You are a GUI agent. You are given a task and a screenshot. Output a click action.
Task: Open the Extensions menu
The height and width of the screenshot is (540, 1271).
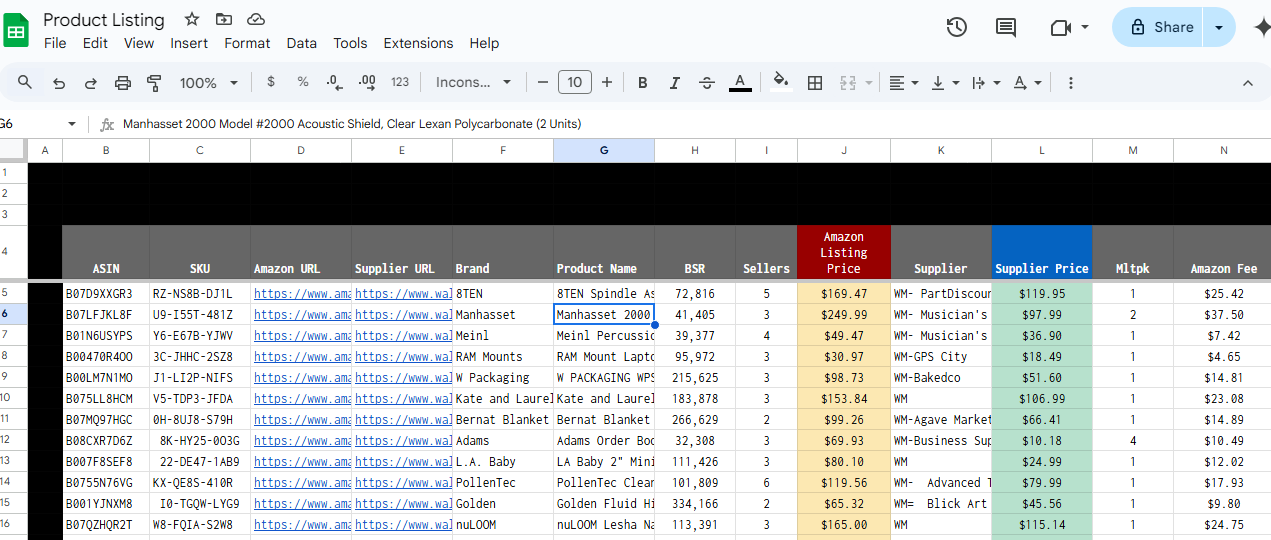coord(418,43)
